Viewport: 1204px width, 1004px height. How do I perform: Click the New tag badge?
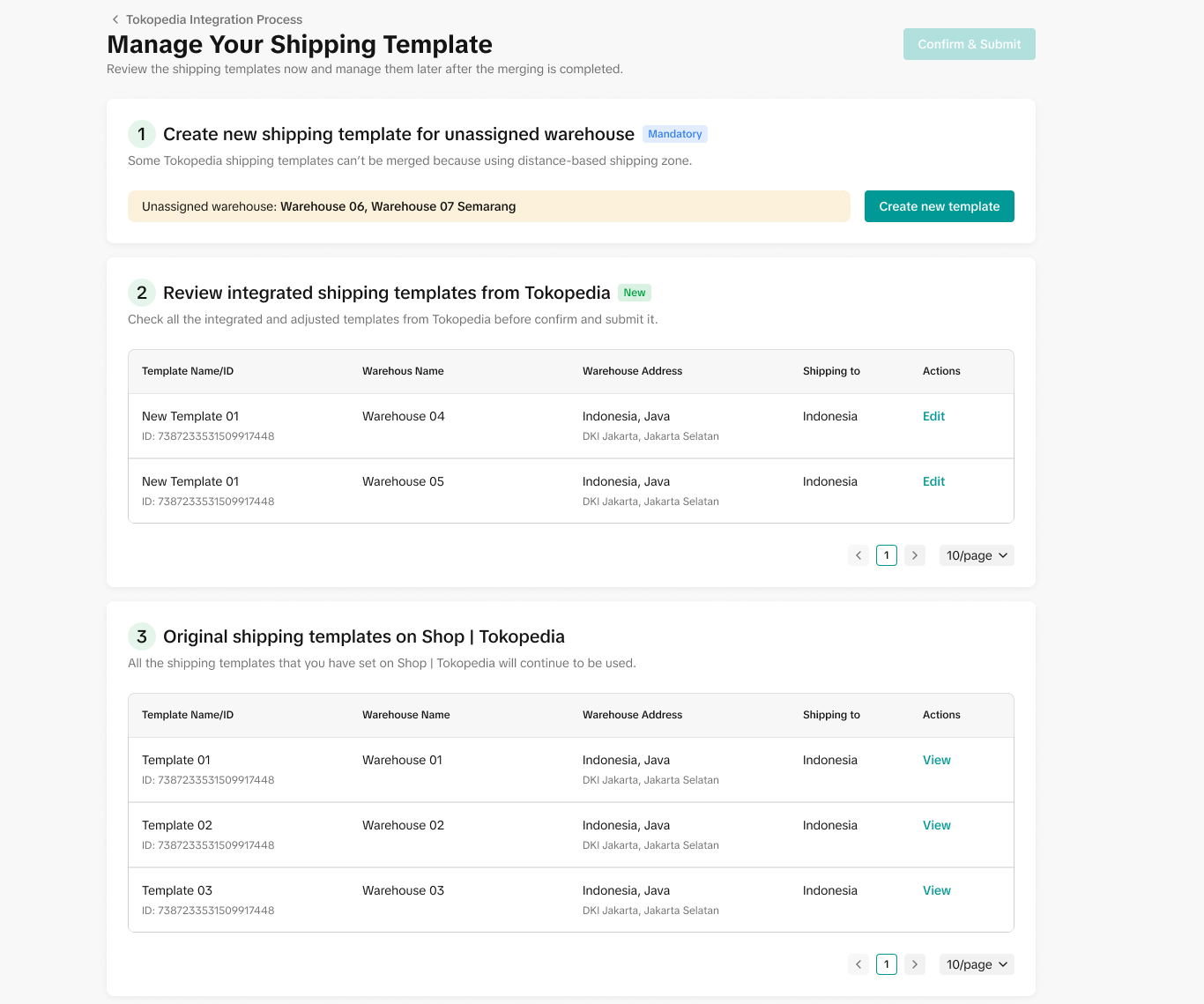pyautogui.click(x=635, y=293)
